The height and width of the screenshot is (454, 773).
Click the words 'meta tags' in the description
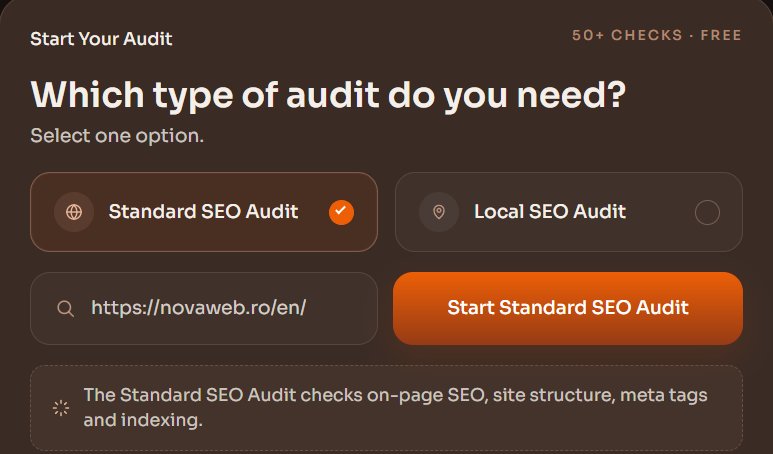664,395
